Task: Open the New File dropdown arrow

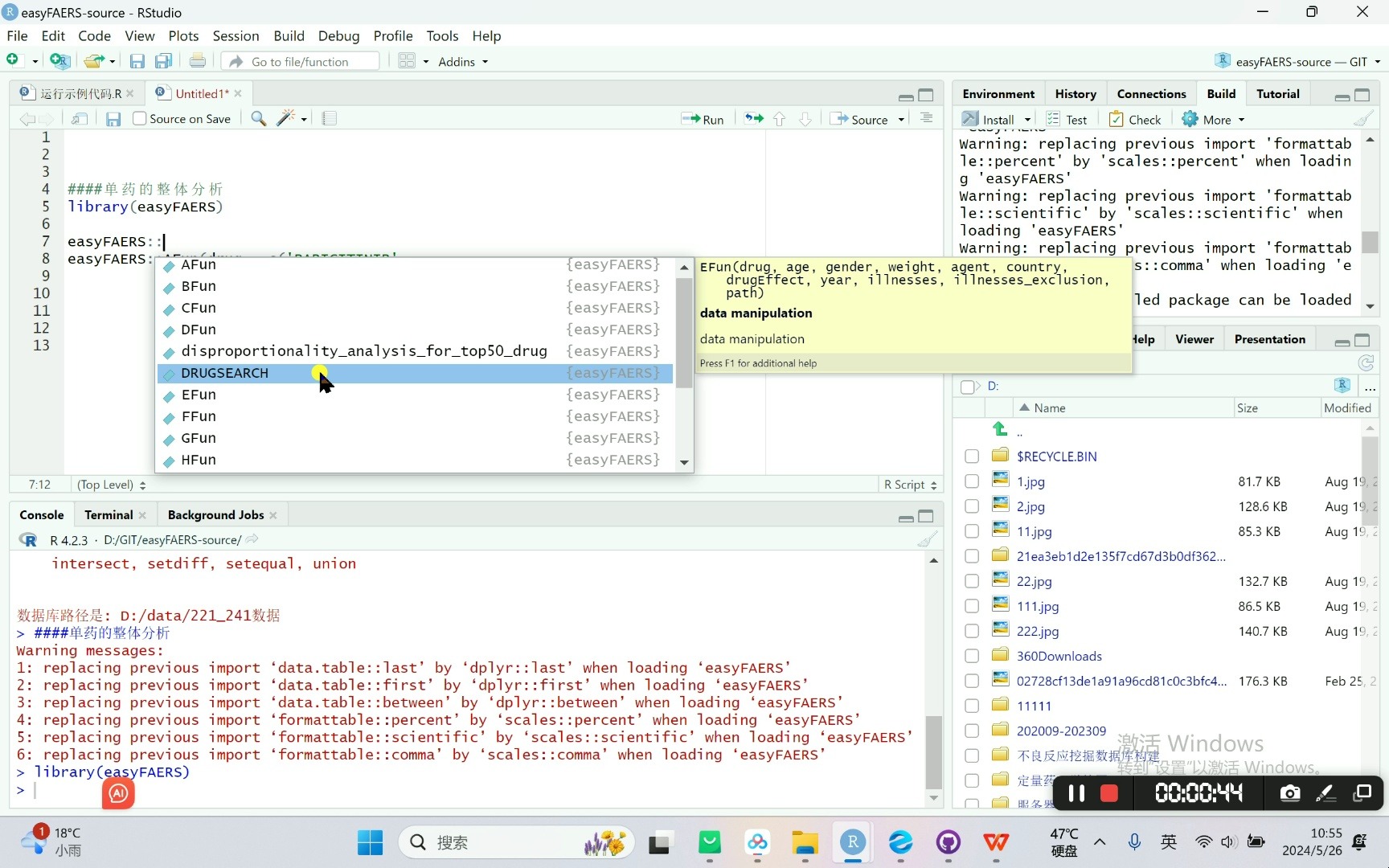Action: pos(35,61)
